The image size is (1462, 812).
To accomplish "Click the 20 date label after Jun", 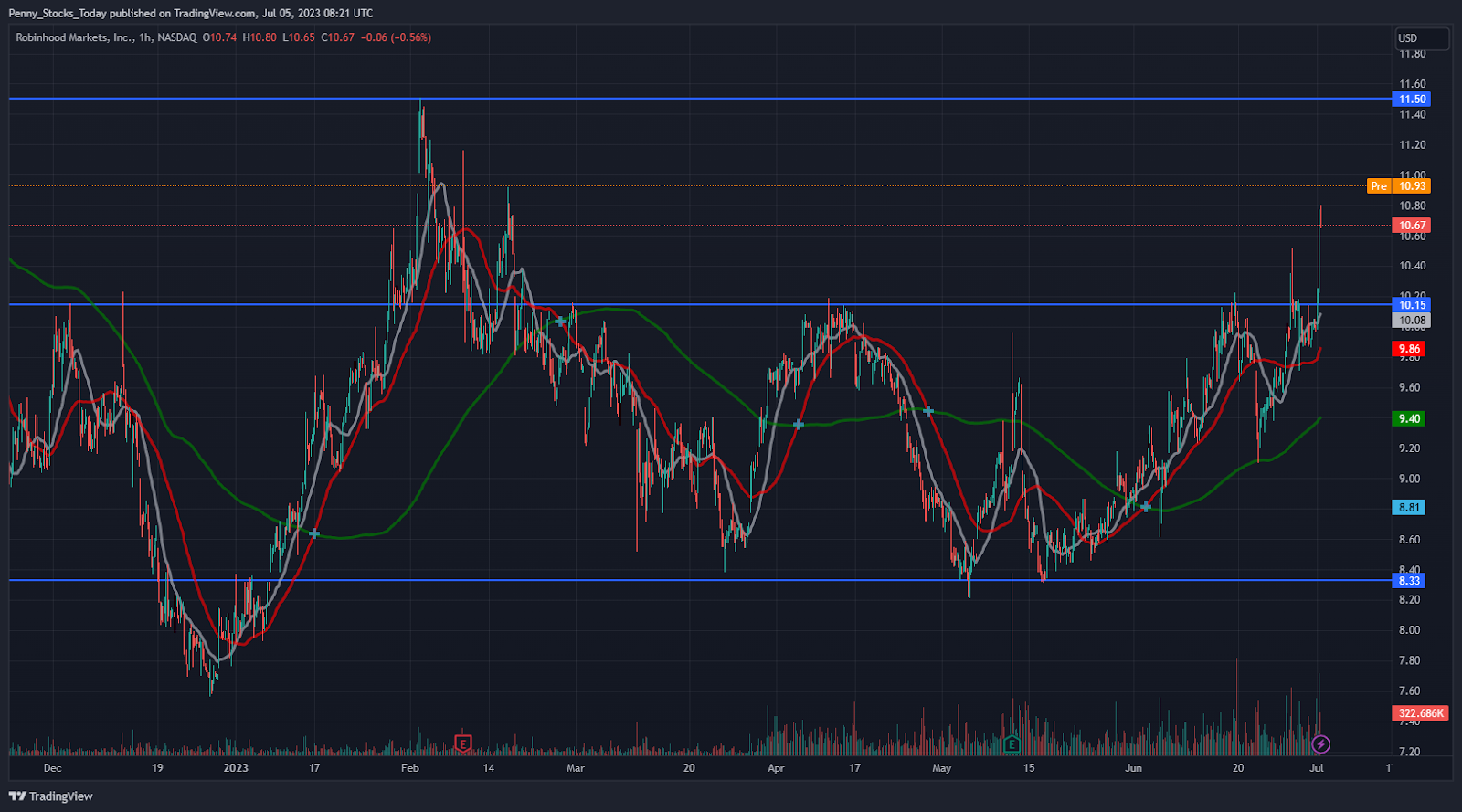I will pyautogui.click(x=1238, y=768).
